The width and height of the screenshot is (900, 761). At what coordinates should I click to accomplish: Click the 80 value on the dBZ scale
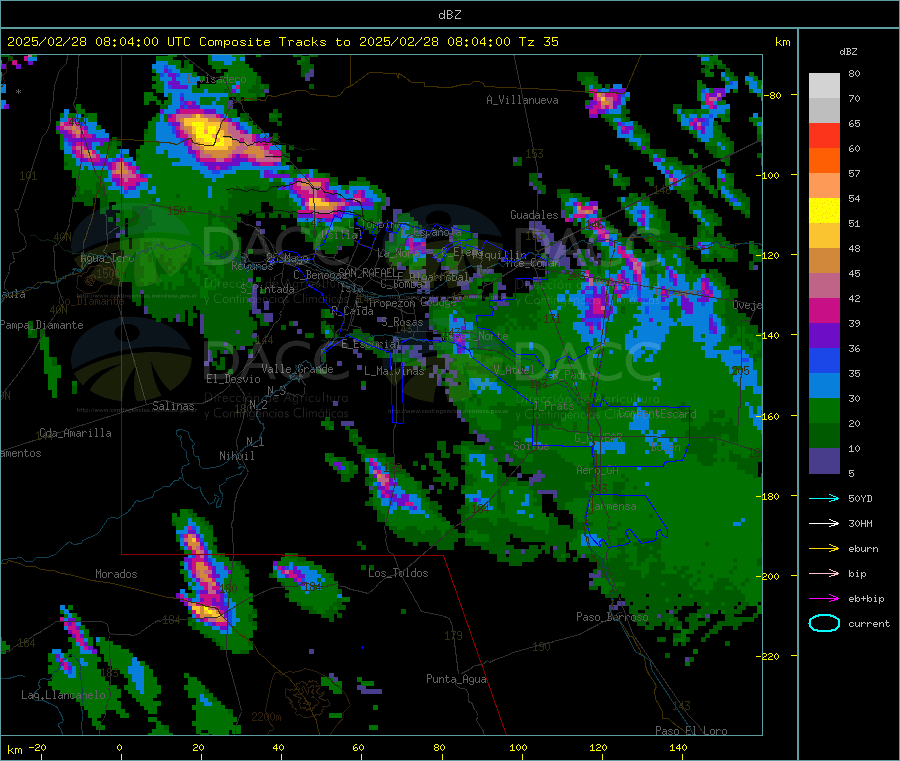point(854,73)
